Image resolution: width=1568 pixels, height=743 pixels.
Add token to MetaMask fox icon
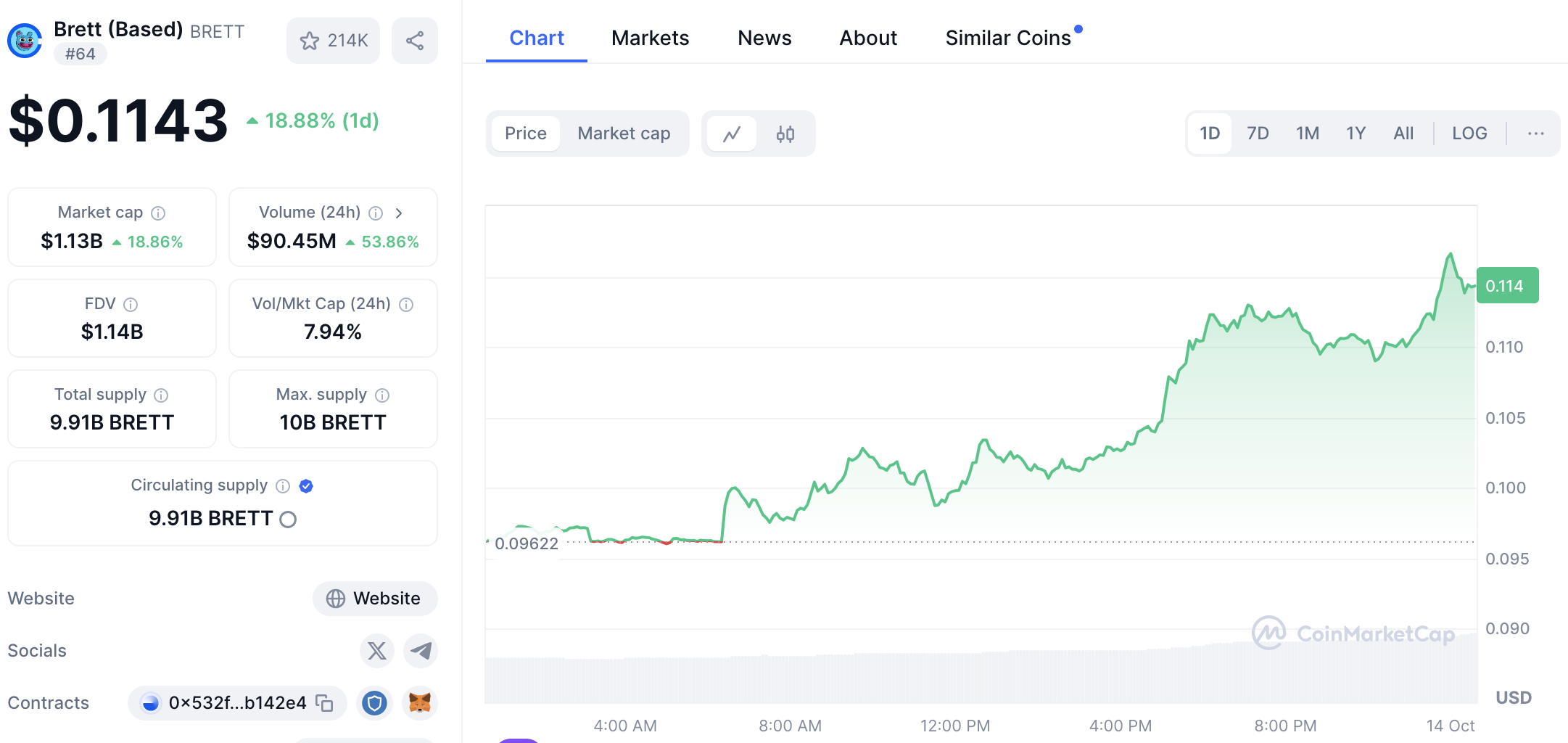(x=420, y=703)
